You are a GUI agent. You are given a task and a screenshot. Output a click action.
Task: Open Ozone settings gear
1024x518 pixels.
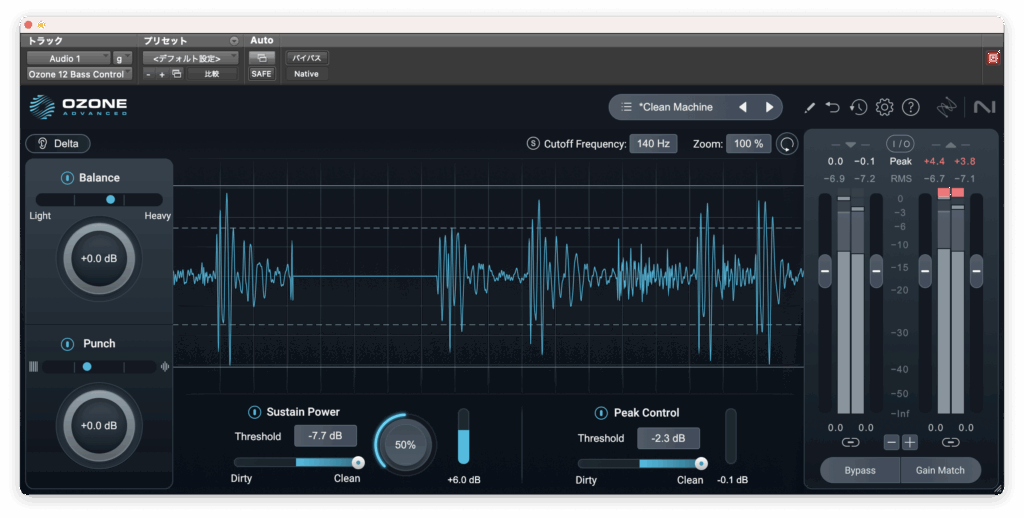[x=884, y=107]
